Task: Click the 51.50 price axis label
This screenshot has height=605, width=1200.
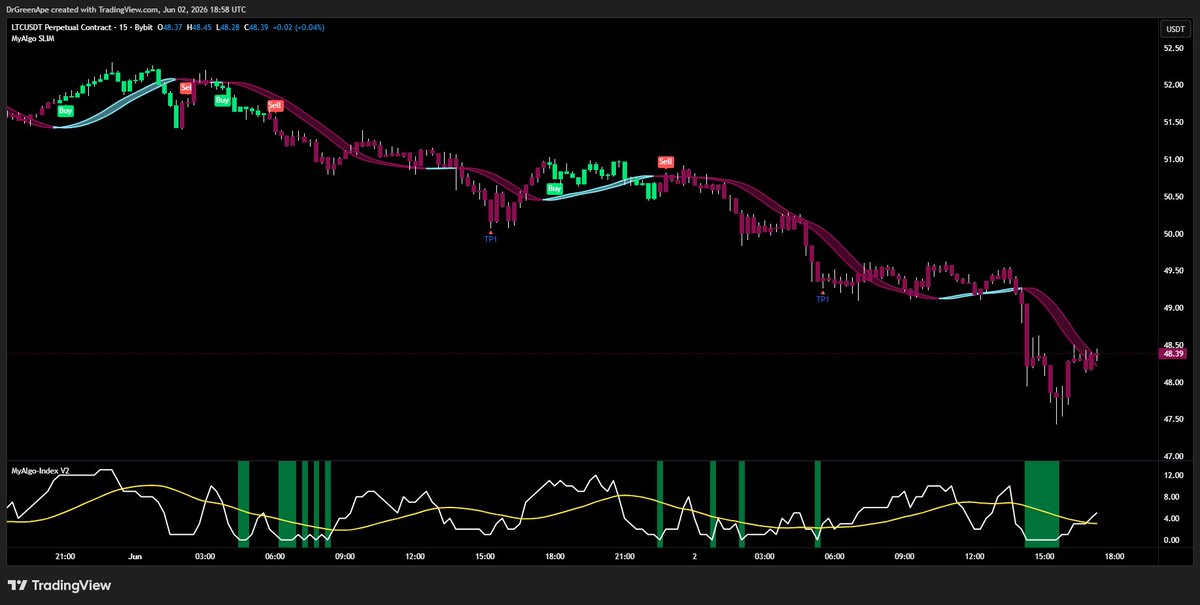Action: pyautogui.click(x=1174, y=122)
